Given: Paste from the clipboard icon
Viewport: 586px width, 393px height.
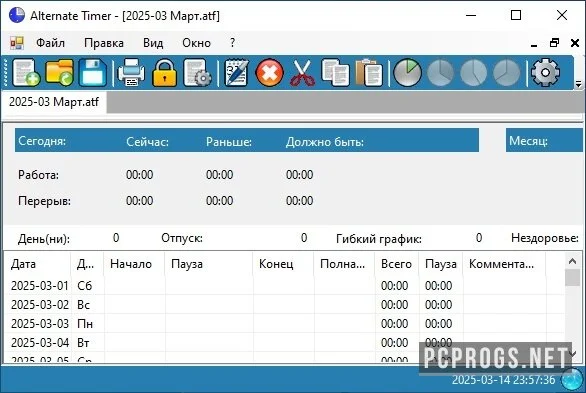Looking at the screenshot, I should click(368, 72).
